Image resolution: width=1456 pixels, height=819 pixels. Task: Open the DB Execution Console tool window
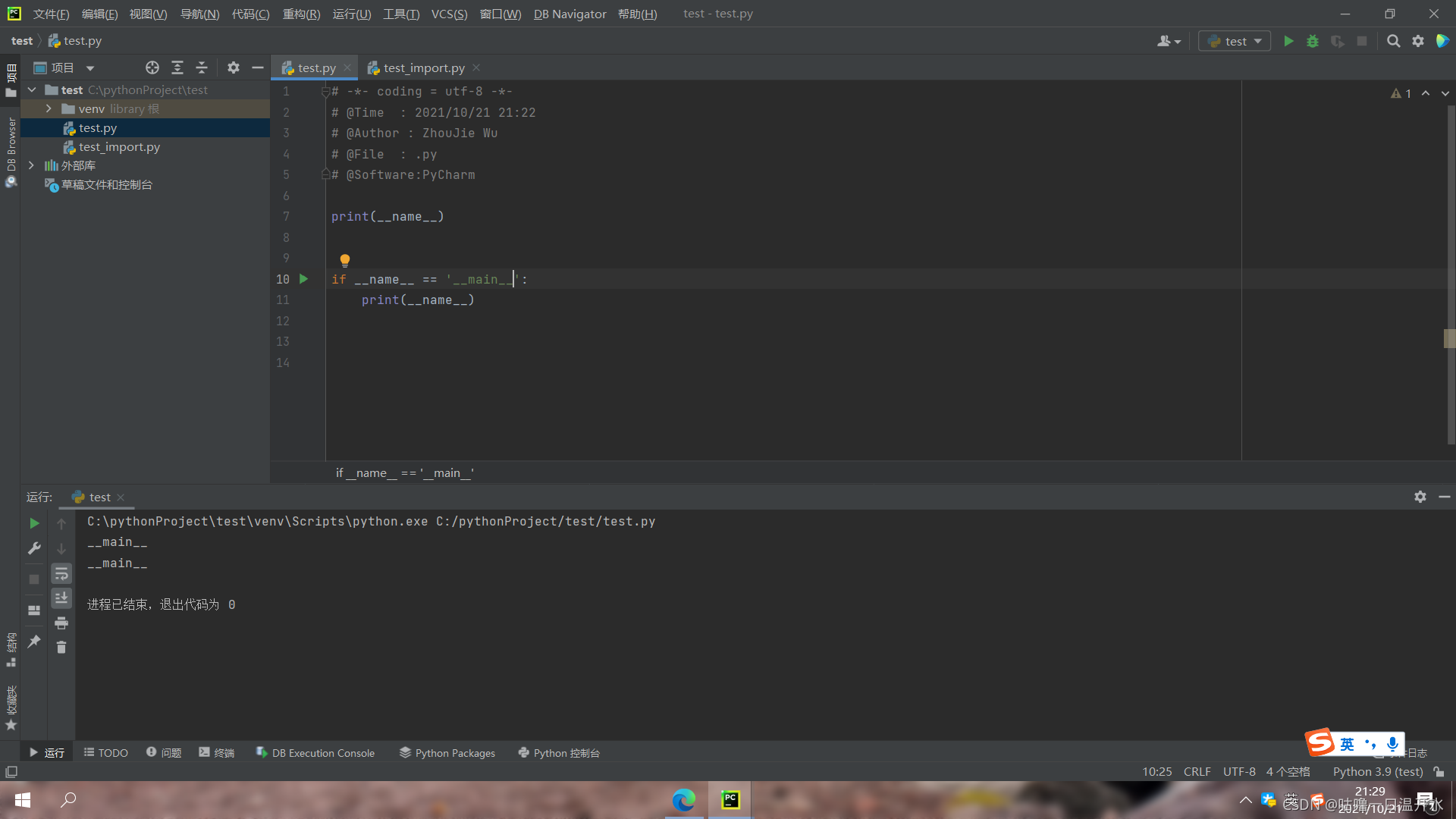(x=315, y=752)
